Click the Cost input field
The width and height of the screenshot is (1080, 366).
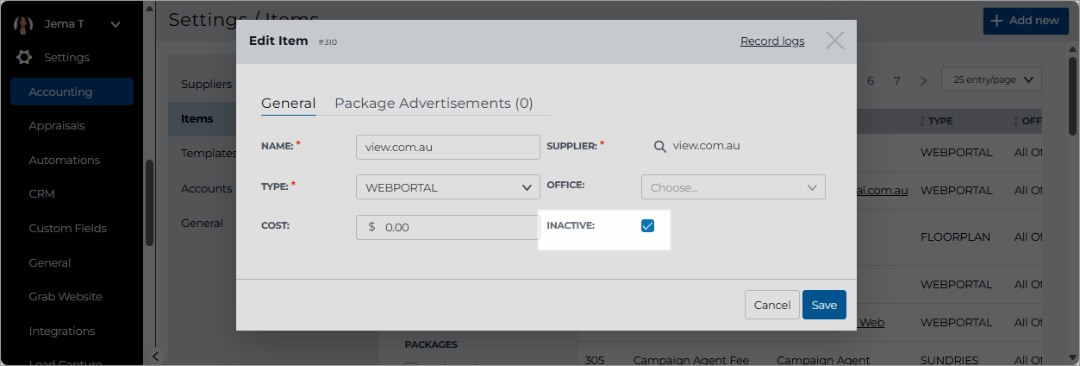click(x=448, y=227)
